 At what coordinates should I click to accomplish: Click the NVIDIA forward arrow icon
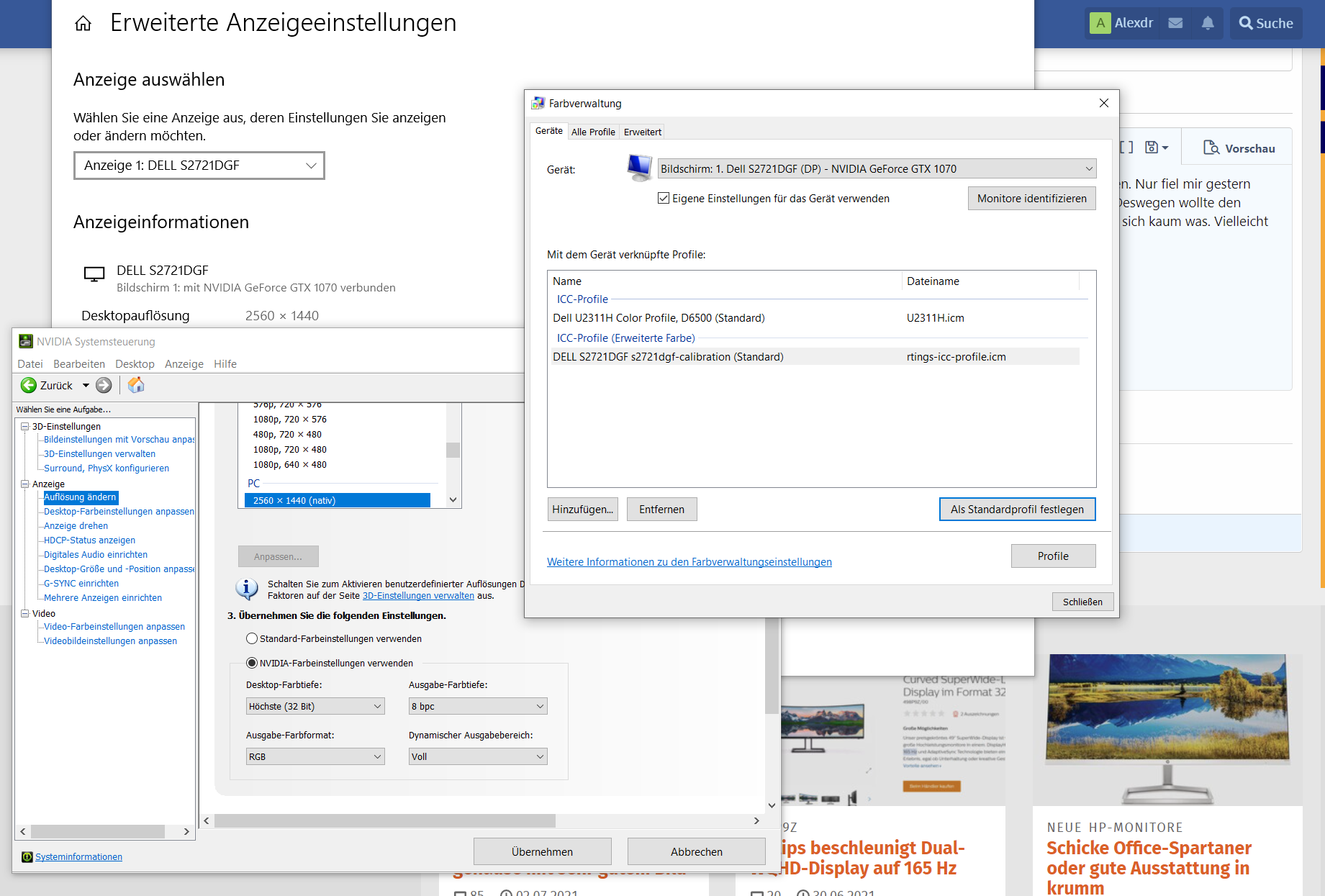[104, 385]
